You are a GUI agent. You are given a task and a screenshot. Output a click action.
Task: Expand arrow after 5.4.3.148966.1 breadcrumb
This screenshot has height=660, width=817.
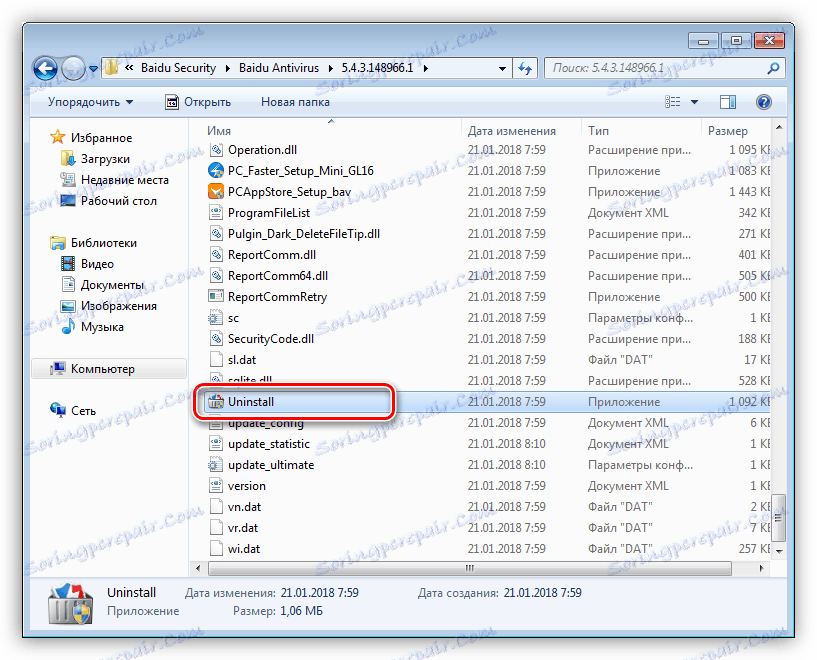point(426,68)
